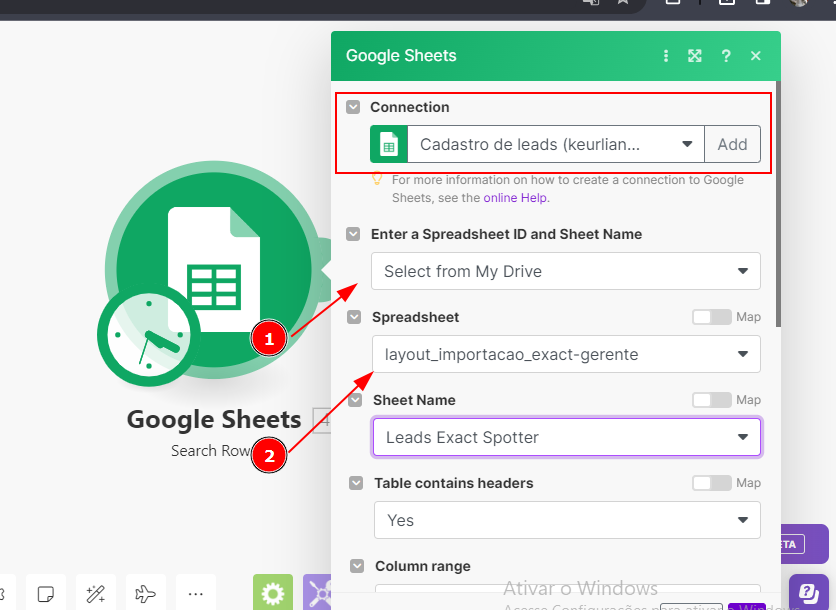This screenshot has height=610, width=836.
Task: Open the Yes dropdown for table headers
Action: coord(567,520)
